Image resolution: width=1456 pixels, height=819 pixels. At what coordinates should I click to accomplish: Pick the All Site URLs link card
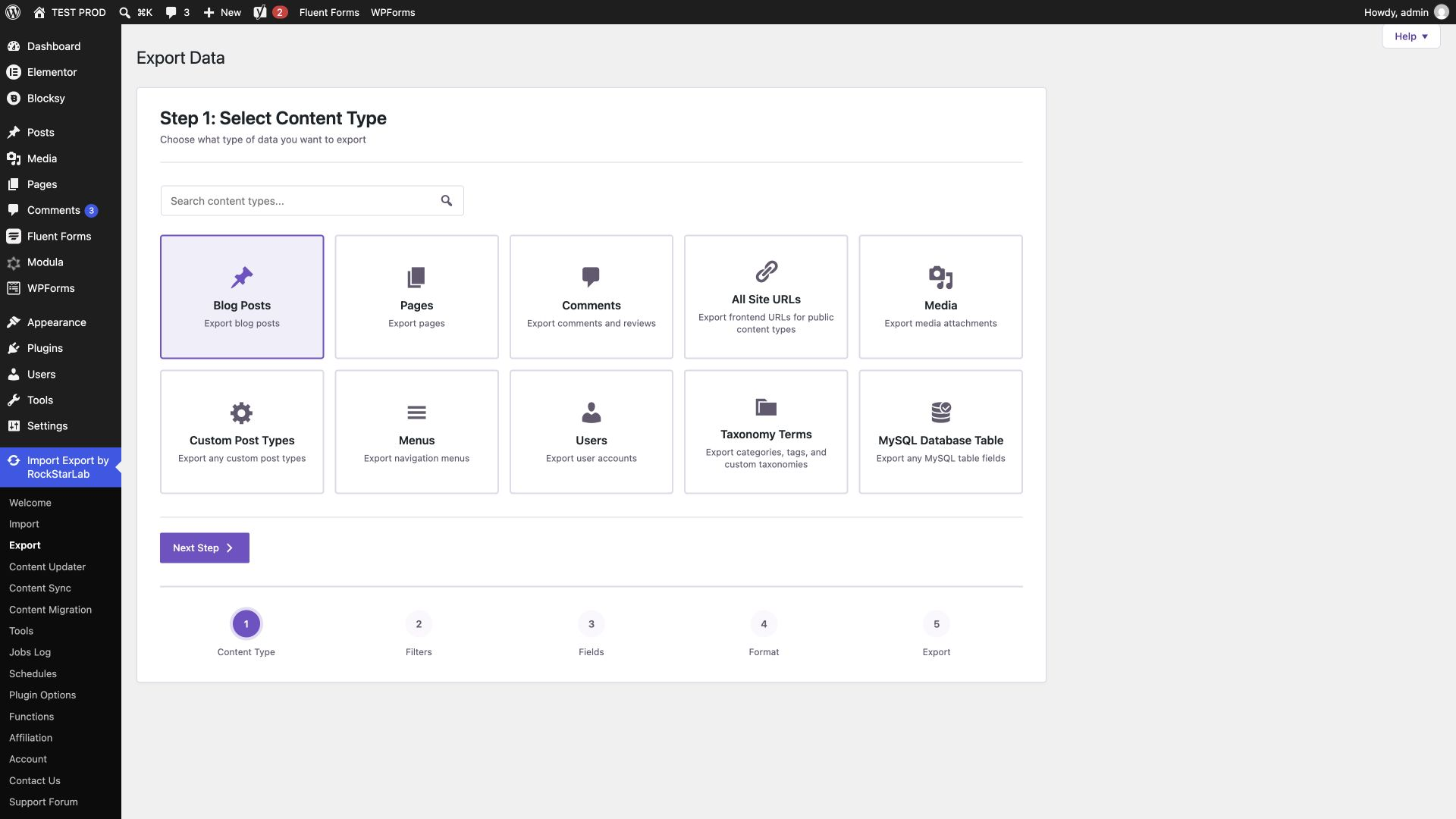click(766, 297)
